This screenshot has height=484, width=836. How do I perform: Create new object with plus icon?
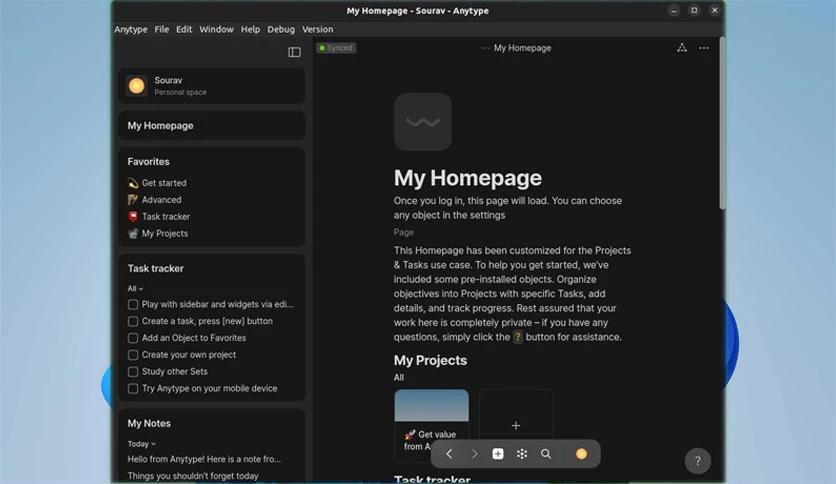click(x=498, y=454)
